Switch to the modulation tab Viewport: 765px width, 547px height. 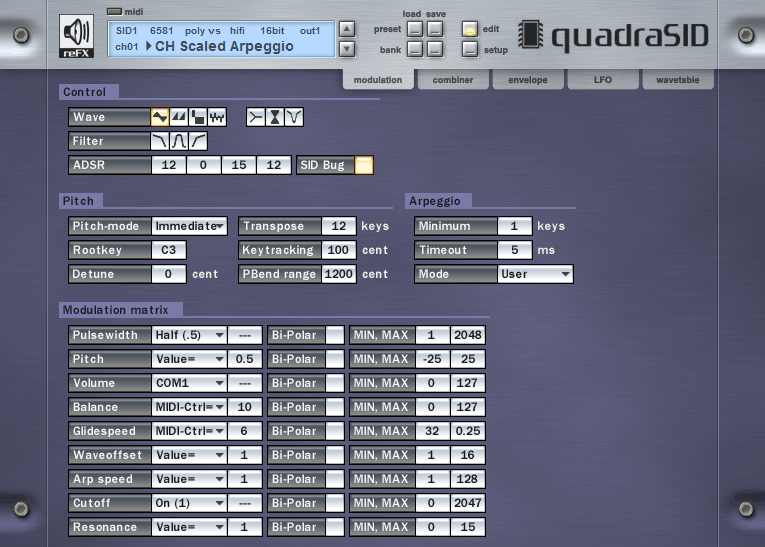point(378,80)
